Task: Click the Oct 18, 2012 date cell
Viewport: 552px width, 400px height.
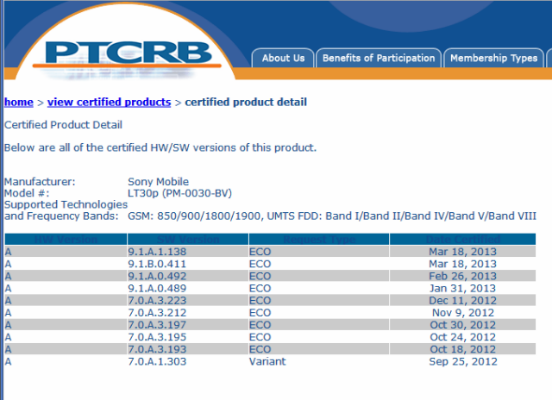Action: click(x=463, y=349)
